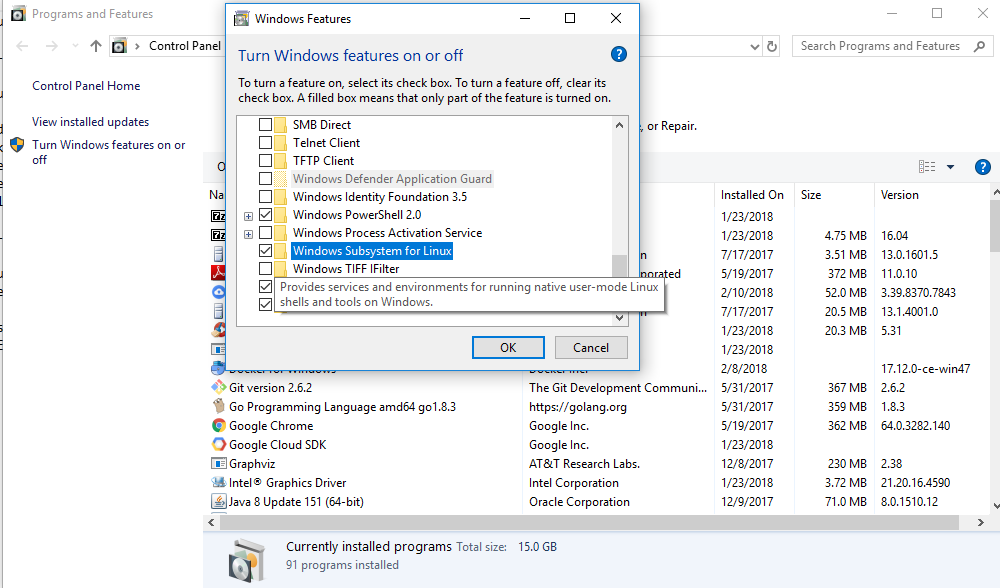Open the address bar dropdown chevron
1000x588 pixels.
pyautogui.click(x=756, y=45)
